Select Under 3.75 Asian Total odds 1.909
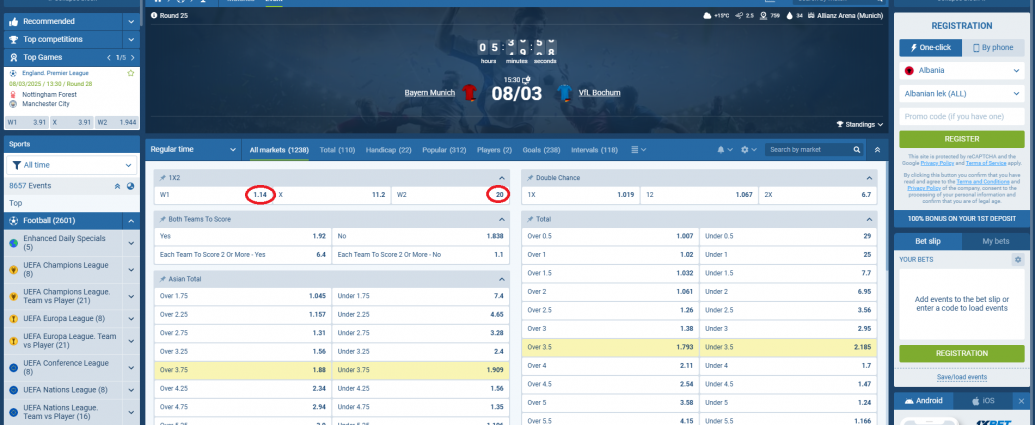1035x425 pixels. (420, 370)
